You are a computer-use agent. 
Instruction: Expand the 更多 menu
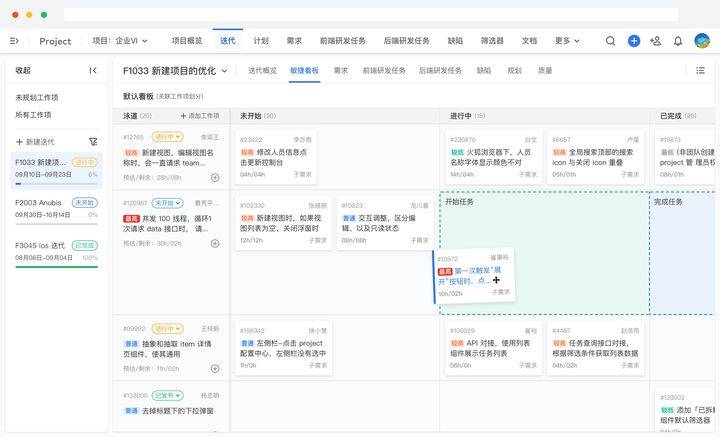567,41
